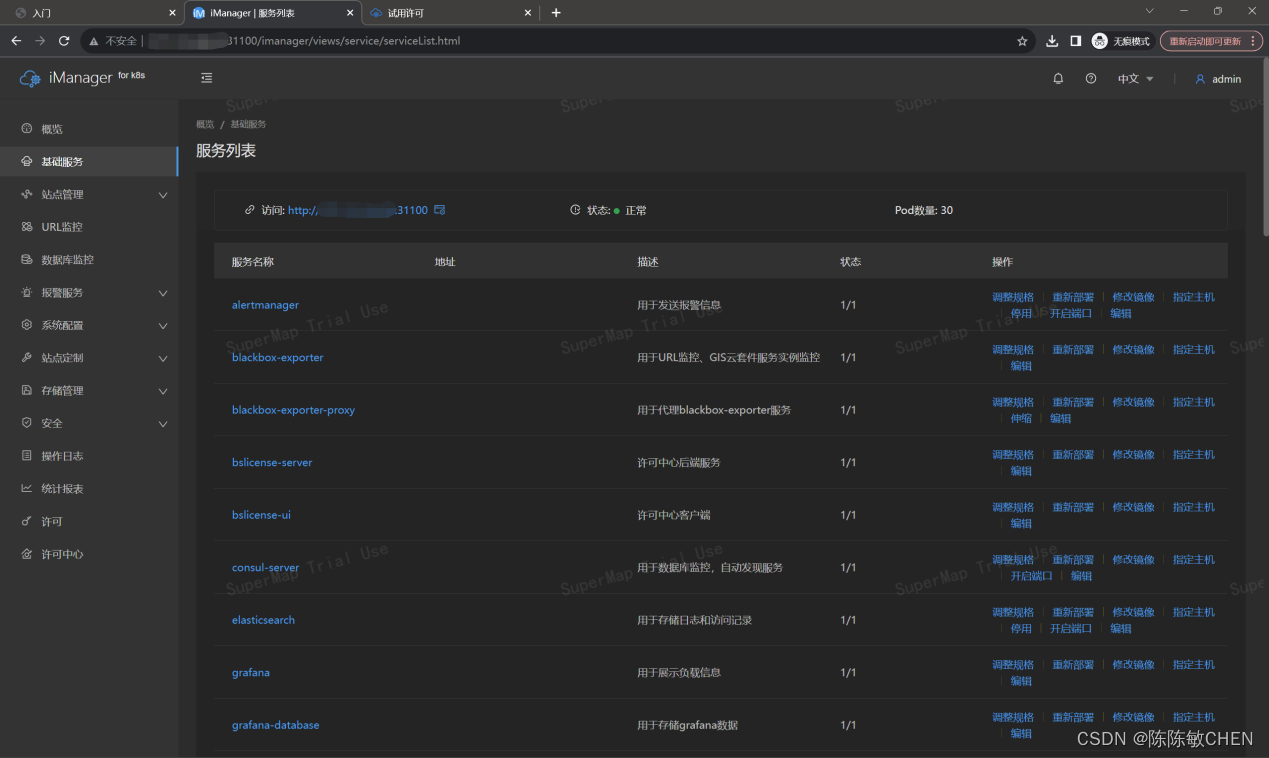This screenshot has height=758, width=1269.
Task: Click the 操作日志 sidebar icon
Action: pyautogui.click(x=27, y=456)
